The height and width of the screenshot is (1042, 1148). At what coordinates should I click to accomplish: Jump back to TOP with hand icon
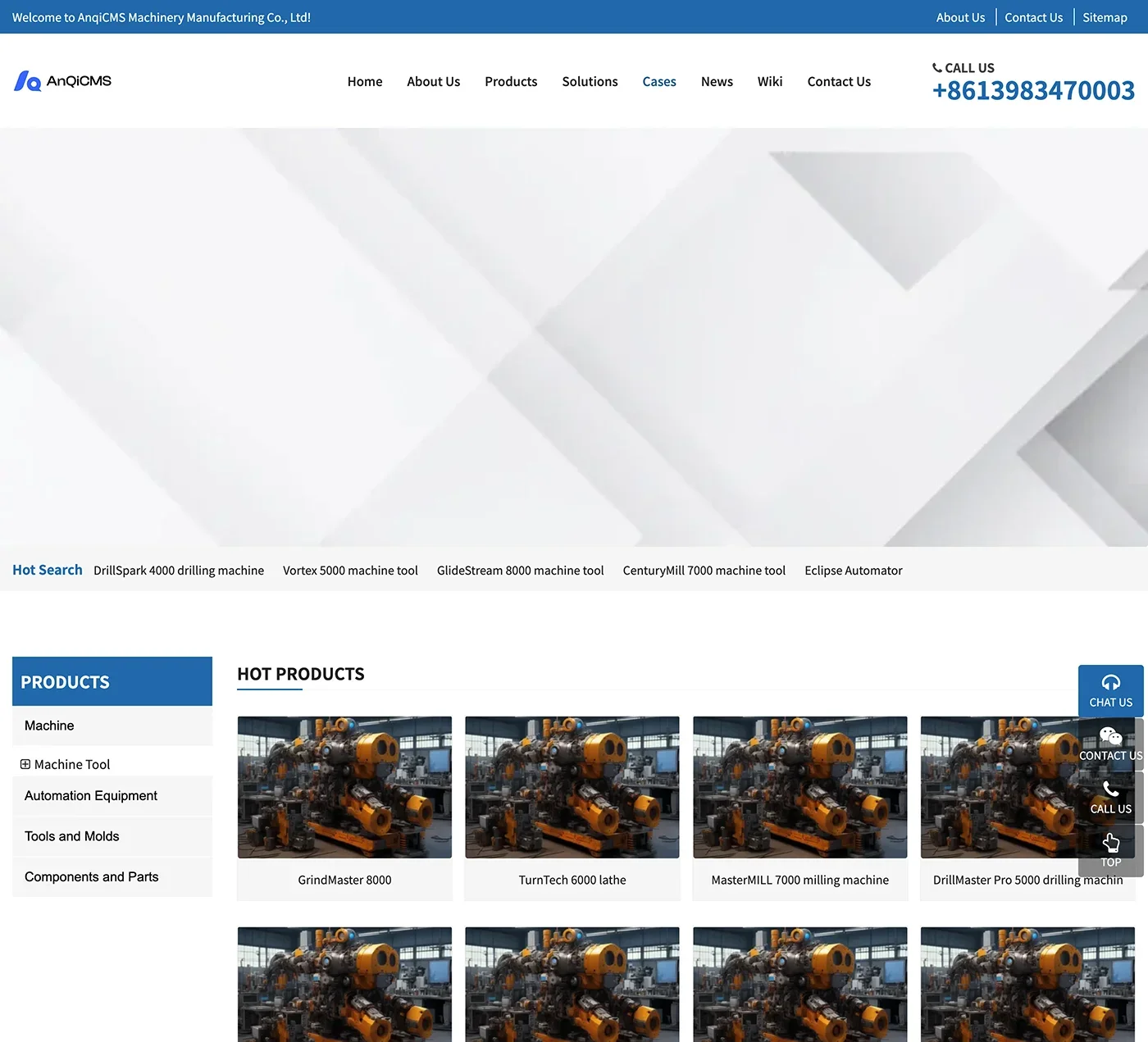1110,851
